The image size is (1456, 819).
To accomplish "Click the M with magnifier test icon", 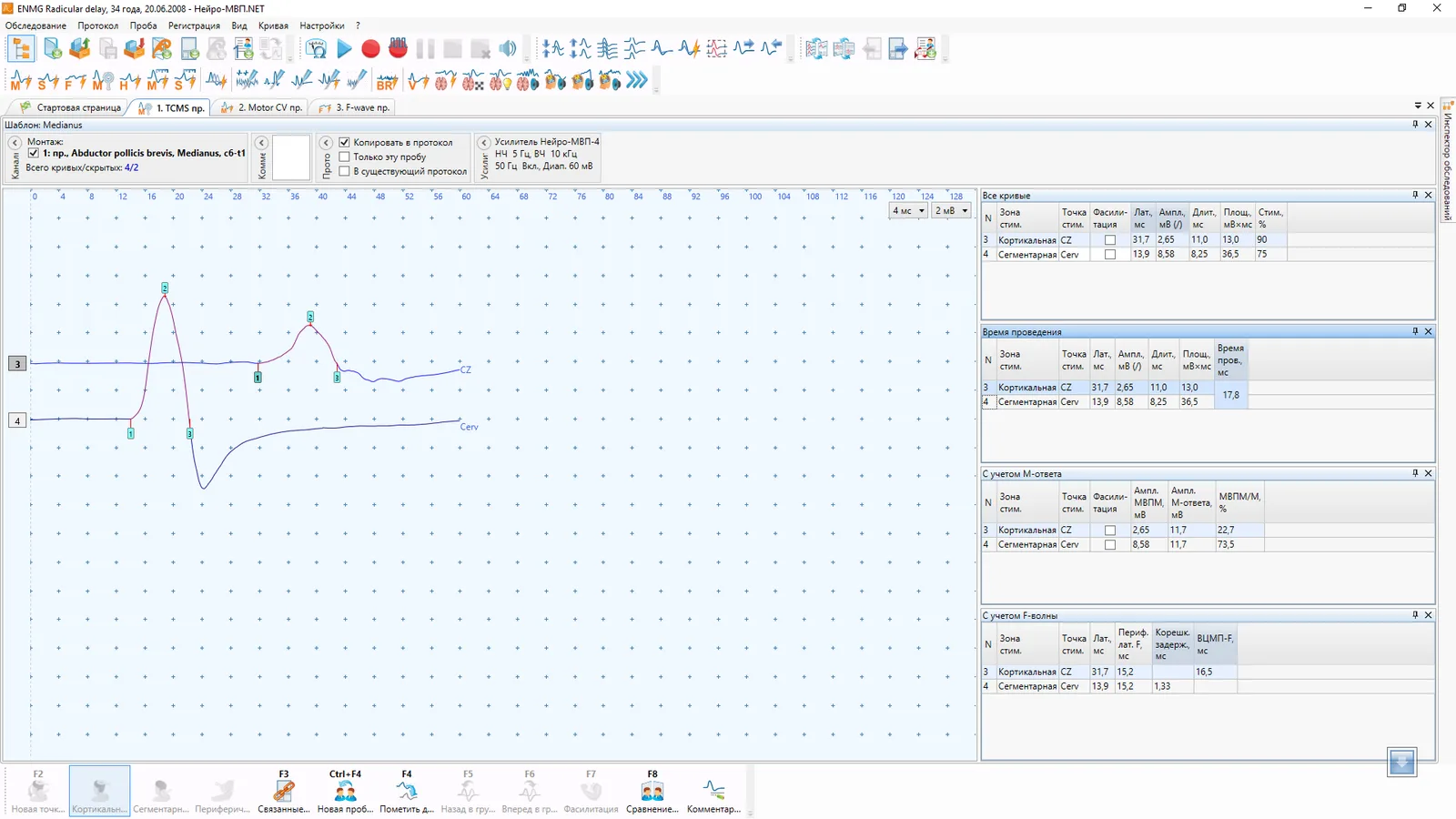I will pyautogui.click(x=103, y=81).
